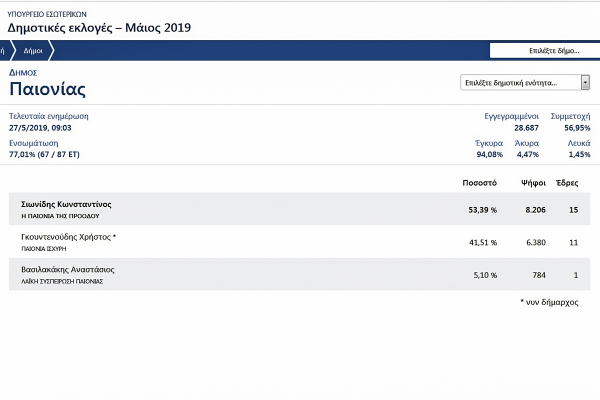The image size is (600, 400).
Task: Click the 'Ψήφοι' column header
Action: tap(532, 184)
